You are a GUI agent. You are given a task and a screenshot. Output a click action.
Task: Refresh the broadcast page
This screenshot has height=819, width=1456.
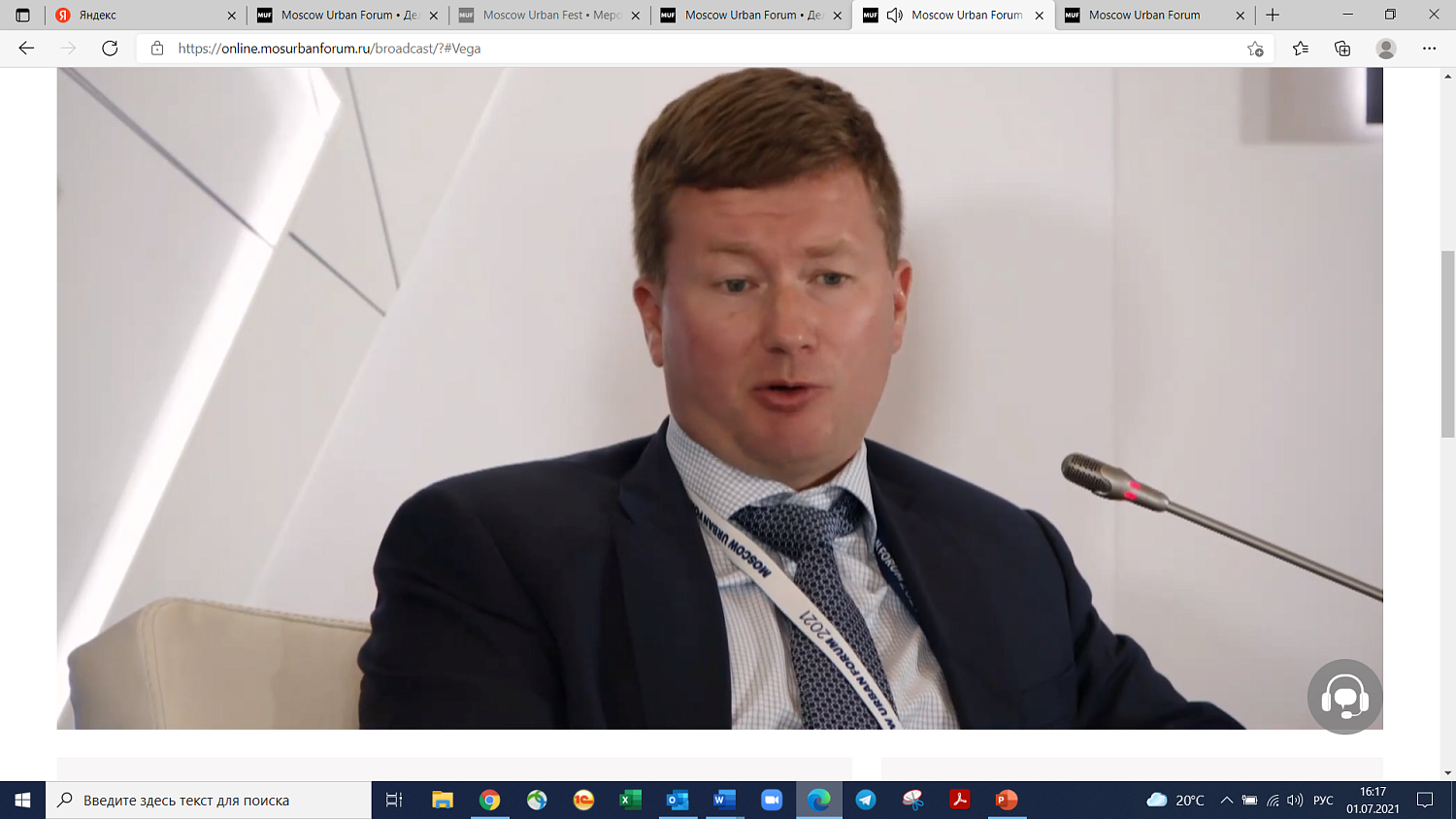[x=110, y=49]
